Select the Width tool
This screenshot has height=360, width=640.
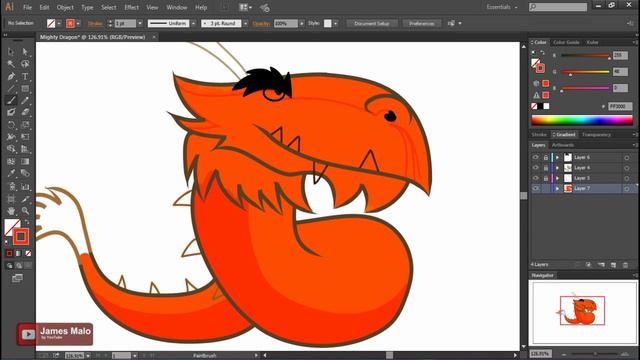pyautogui.click(x=11, y=137)
